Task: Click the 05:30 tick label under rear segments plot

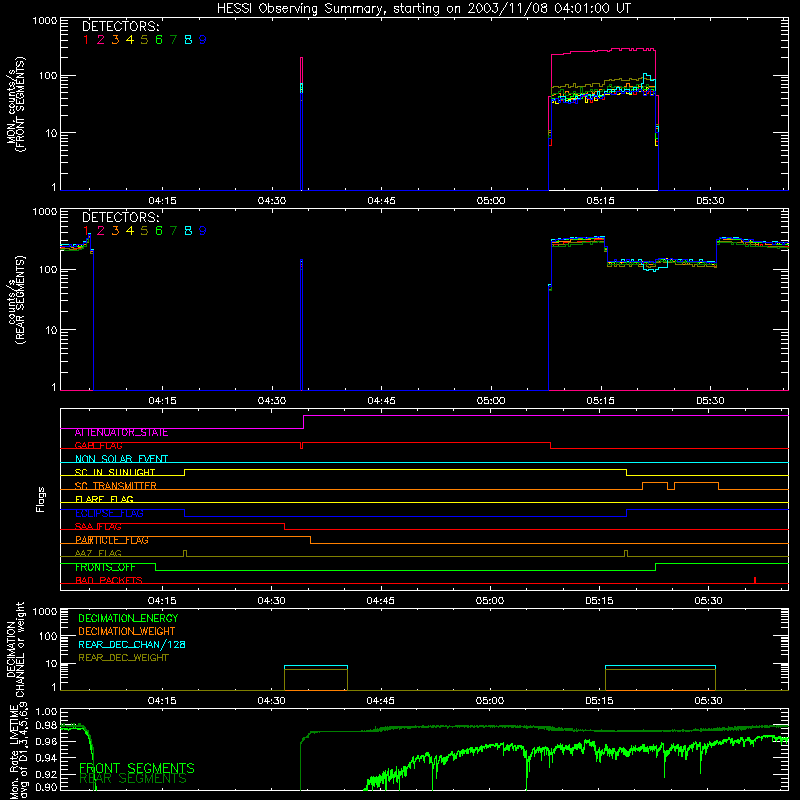Action: click(710, 401)
